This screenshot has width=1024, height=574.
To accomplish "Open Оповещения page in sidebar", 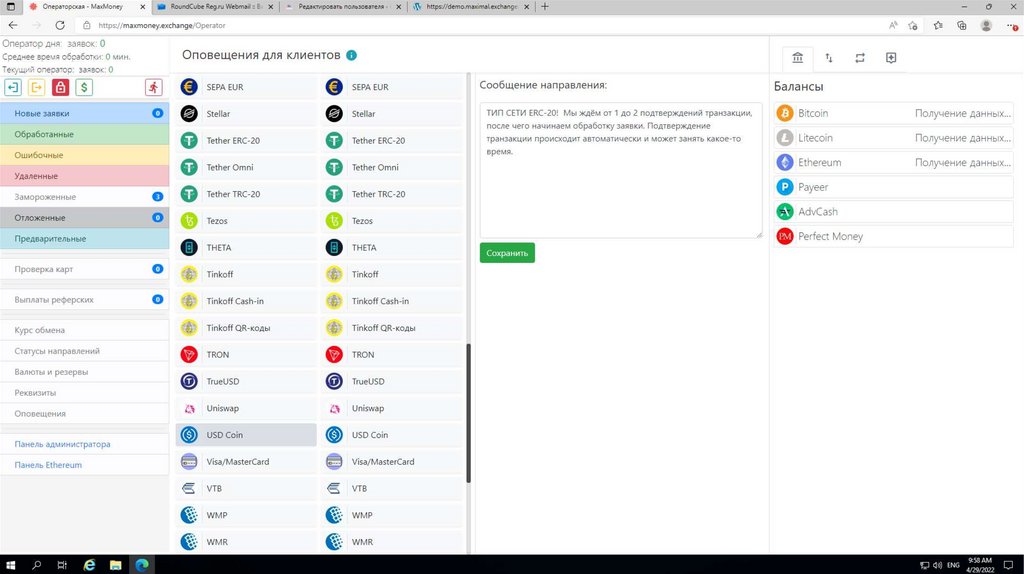I will click(x=84, y=414).
